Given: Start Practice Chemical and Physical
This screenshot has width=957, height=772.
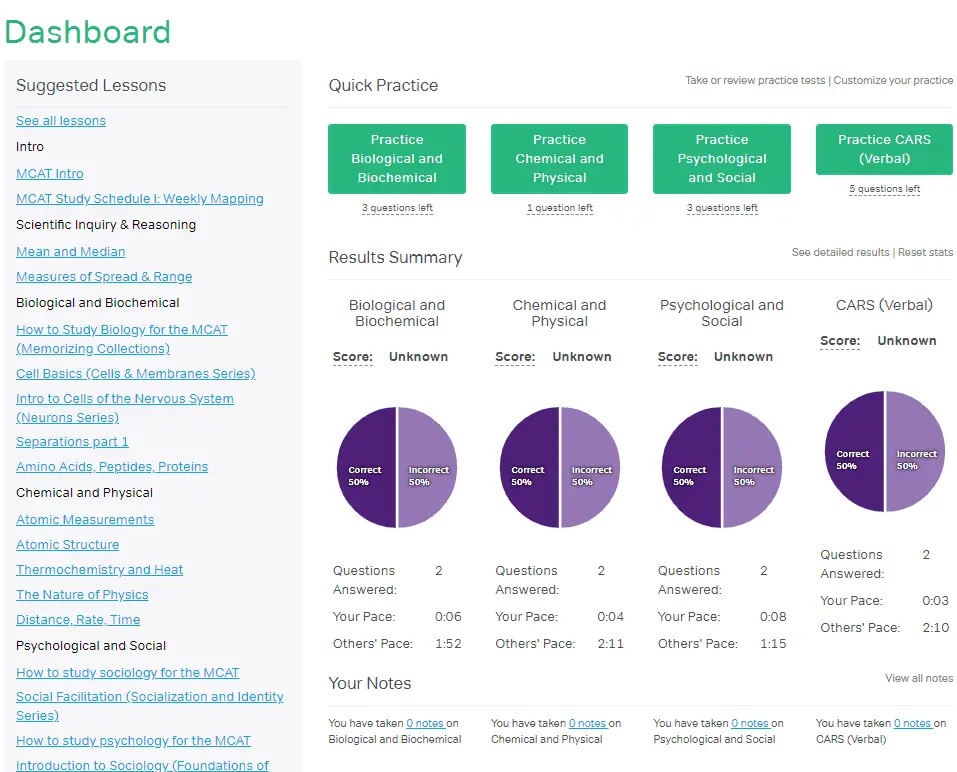Looking at the screenshot, I should (x=559, y=159).
